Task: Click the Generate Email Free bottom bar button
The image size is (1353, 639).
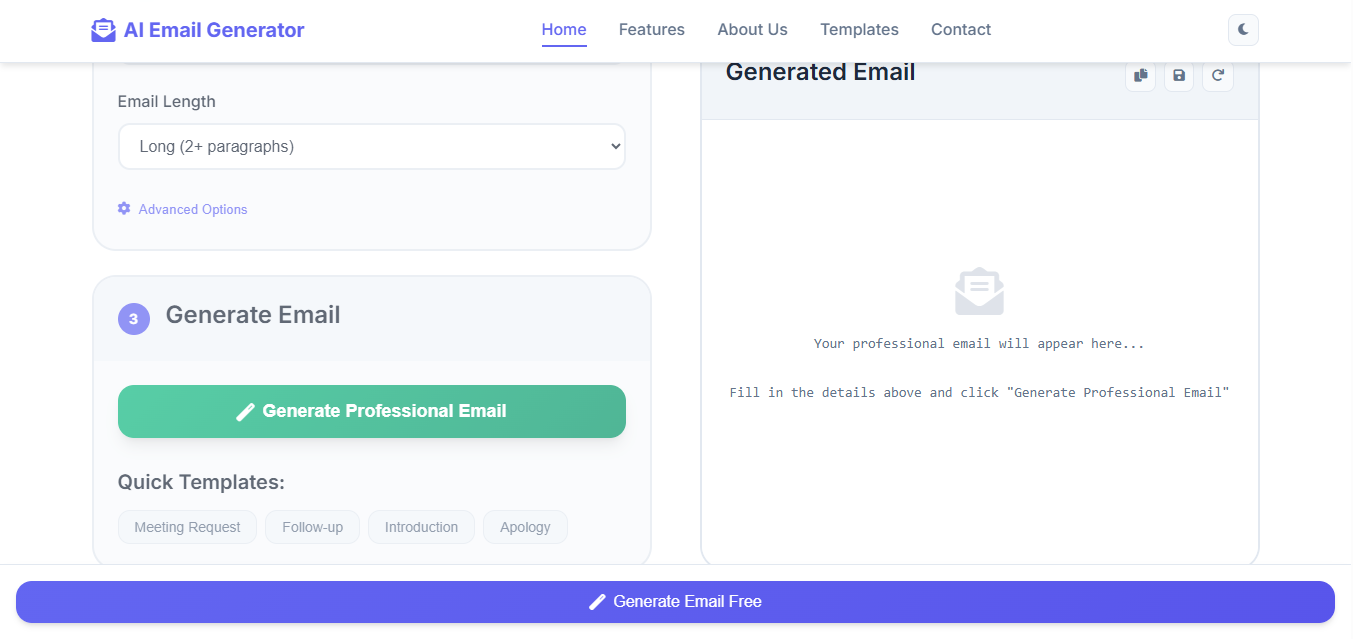Action: pyautogui.click(x=675, y=602)
